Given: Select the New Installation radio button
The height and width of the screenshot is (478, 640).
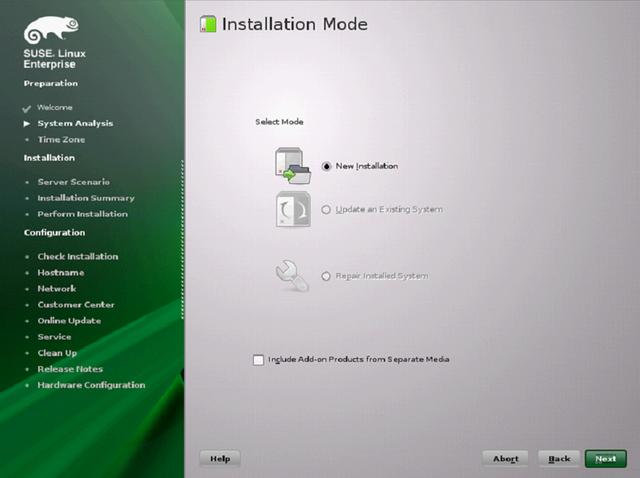Looking at the screenshot, I should coord(326,167).
